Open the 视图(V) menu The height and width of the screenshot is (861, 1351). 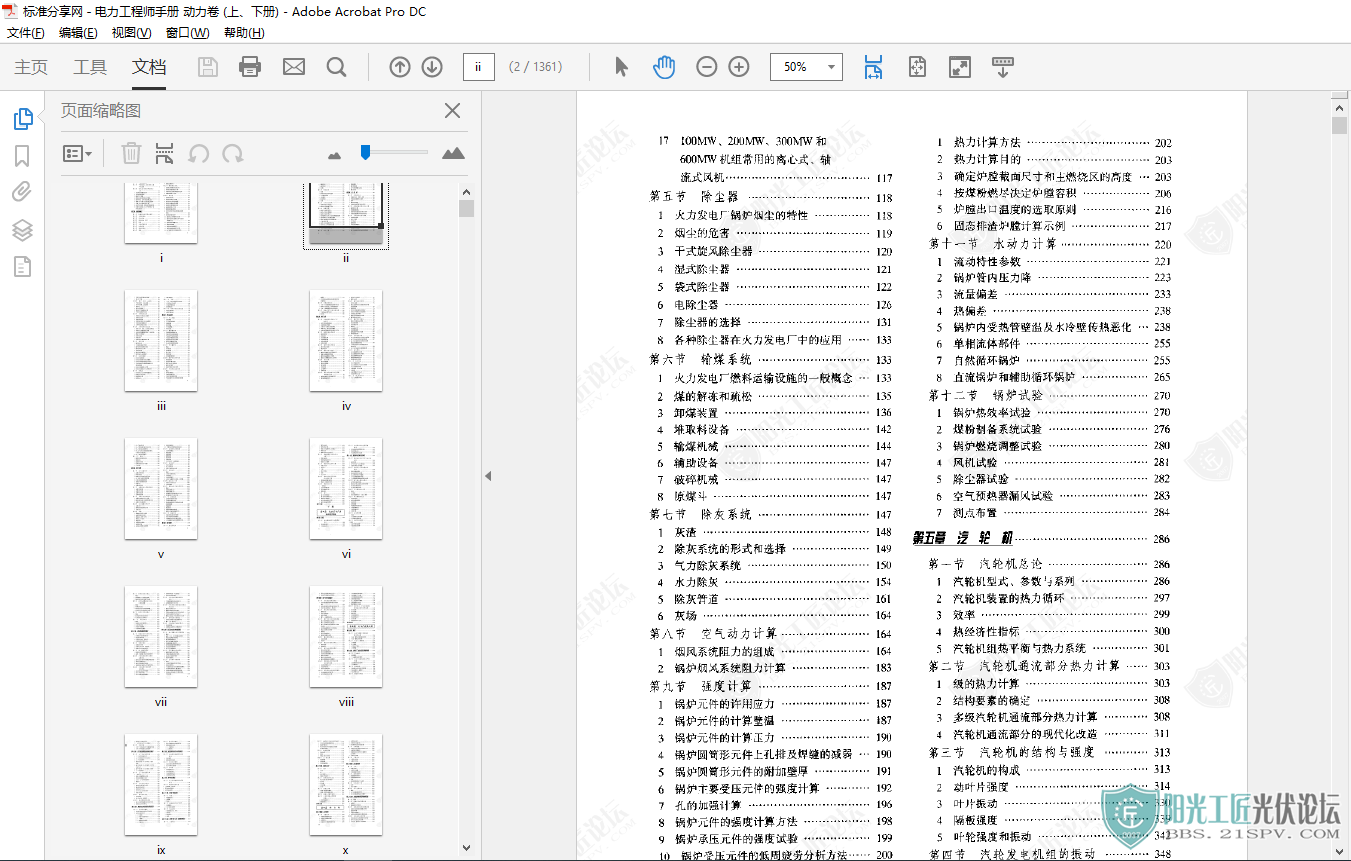coord(131,33)
